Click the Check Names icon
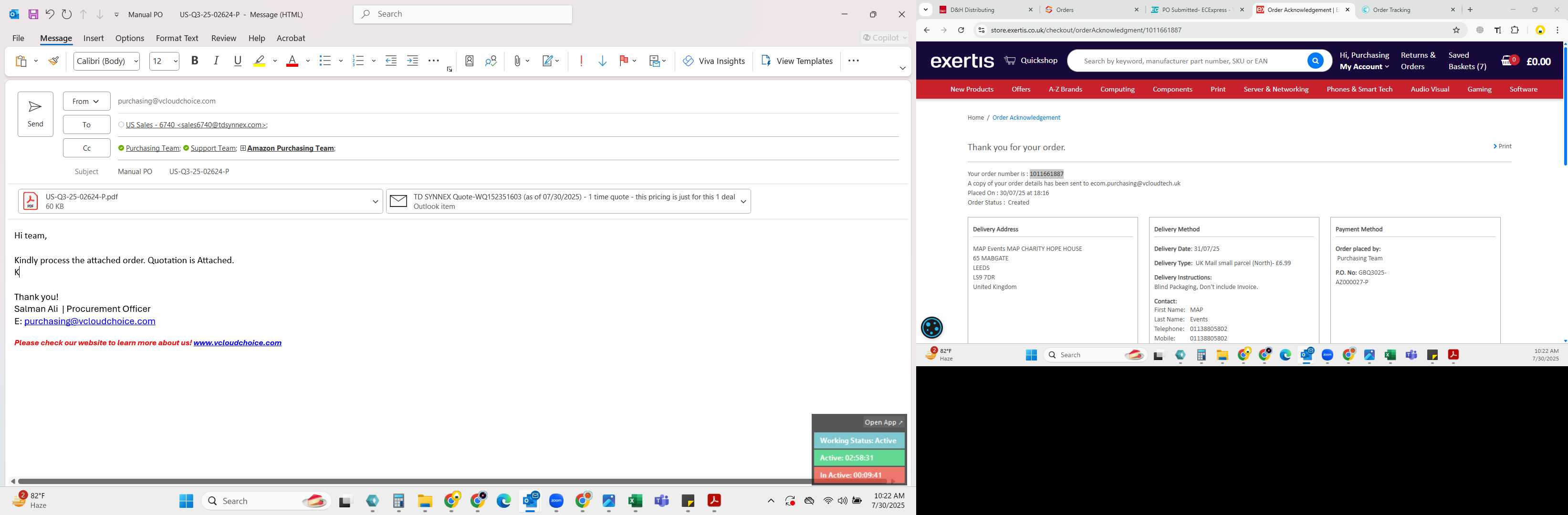Image resolution: width=1568 pixels, height=515 pixels. [491, 61]
